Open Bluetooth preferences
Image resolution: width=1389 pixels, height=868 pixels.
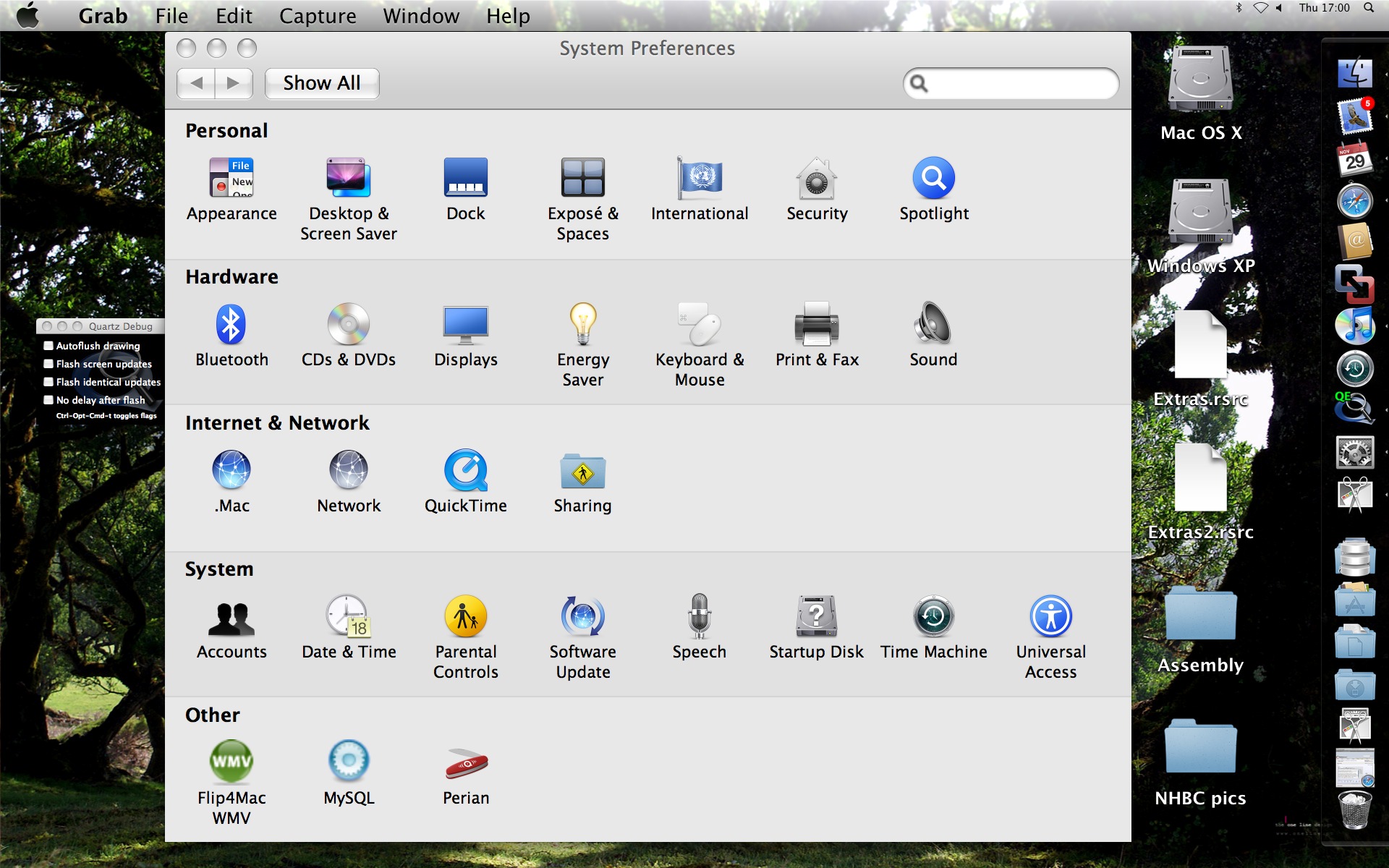pyautogui.click(x=231, y=325)
